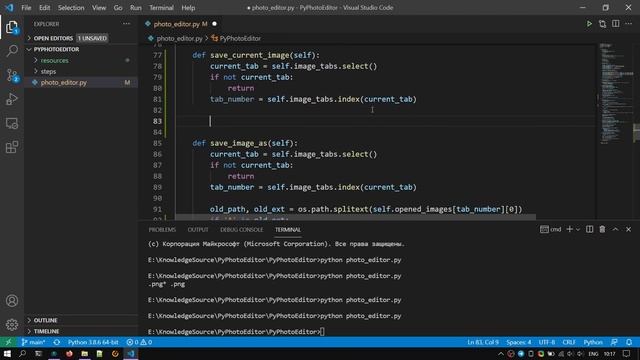Change indentation via Spaces: 4
640x360 pixels.
coord(519,342)
